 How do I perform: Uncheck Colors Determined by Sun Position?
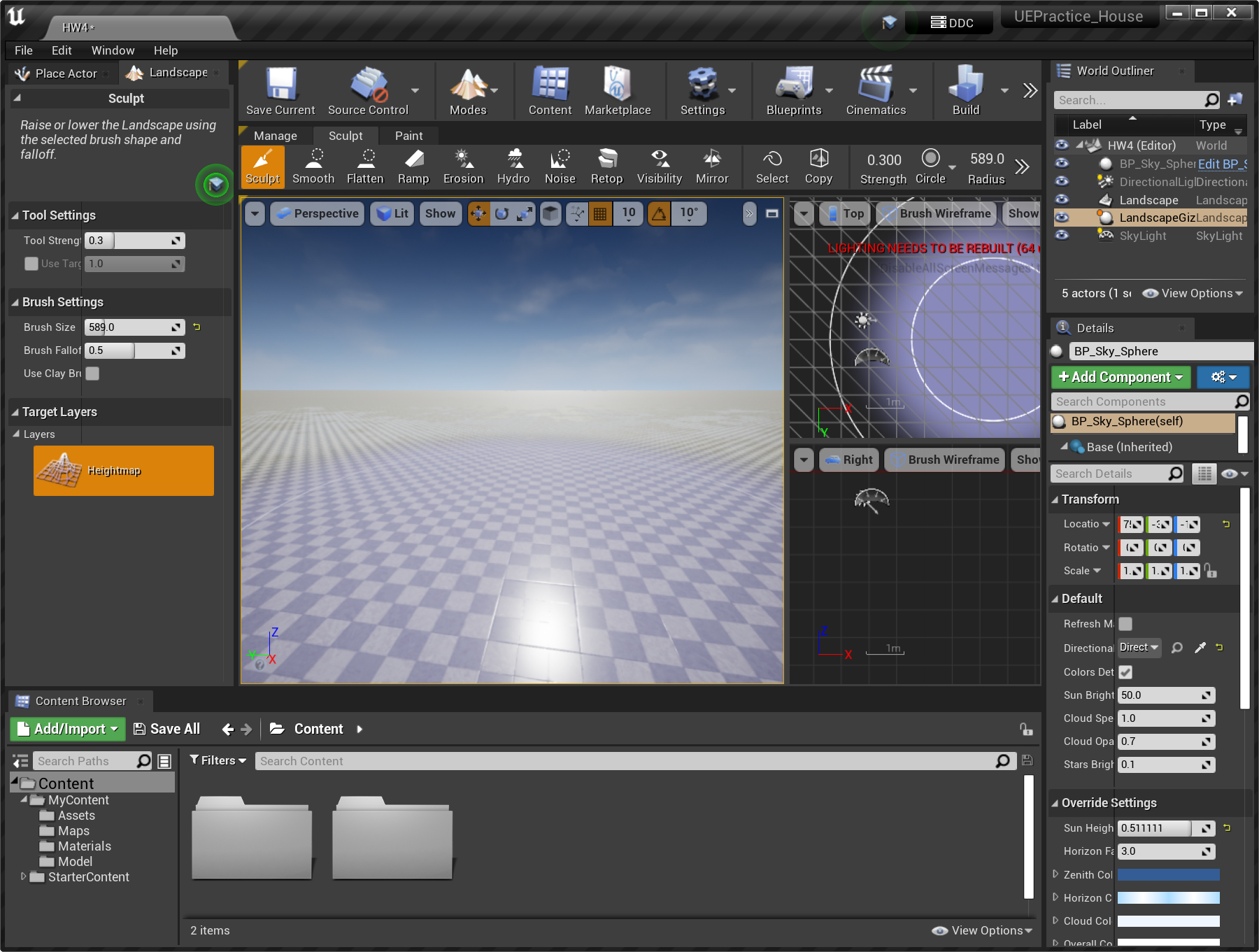pyautogui.click(x=1125, y=672)
